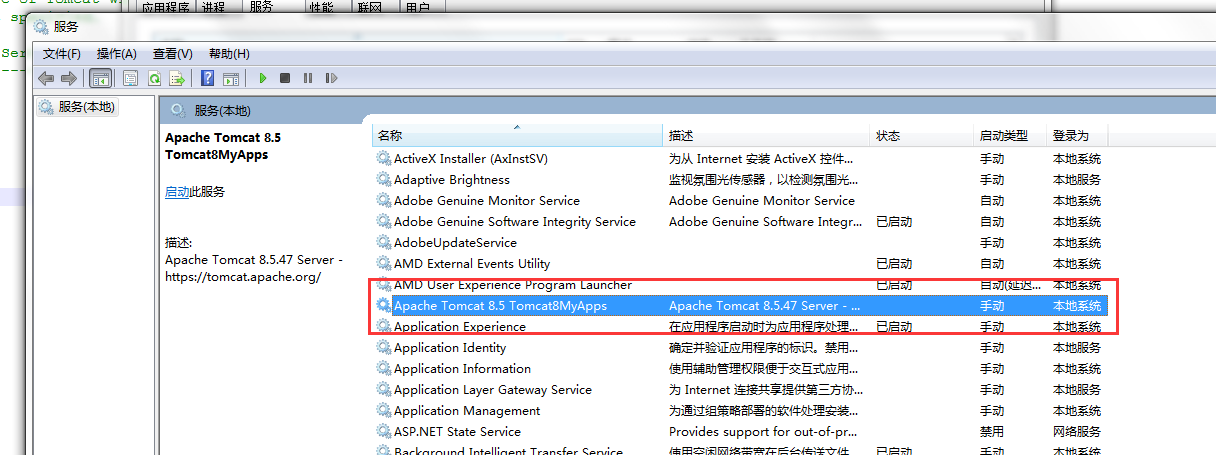Open the Properties toolbar icon
The image size is (1216, 455).
click(131, 78)
